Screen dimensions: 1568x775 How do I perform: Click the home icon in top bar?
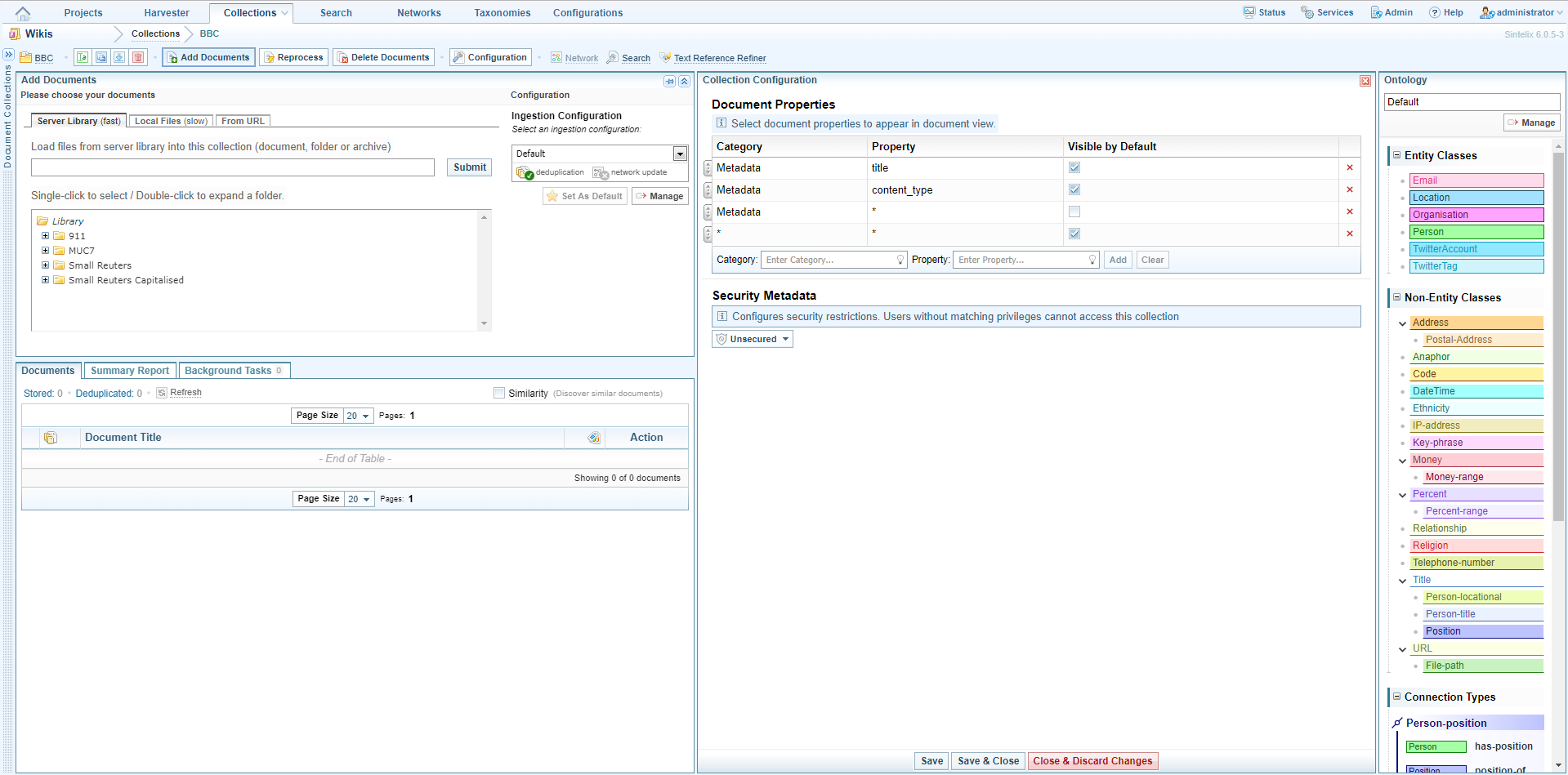(x=23, y=13)
